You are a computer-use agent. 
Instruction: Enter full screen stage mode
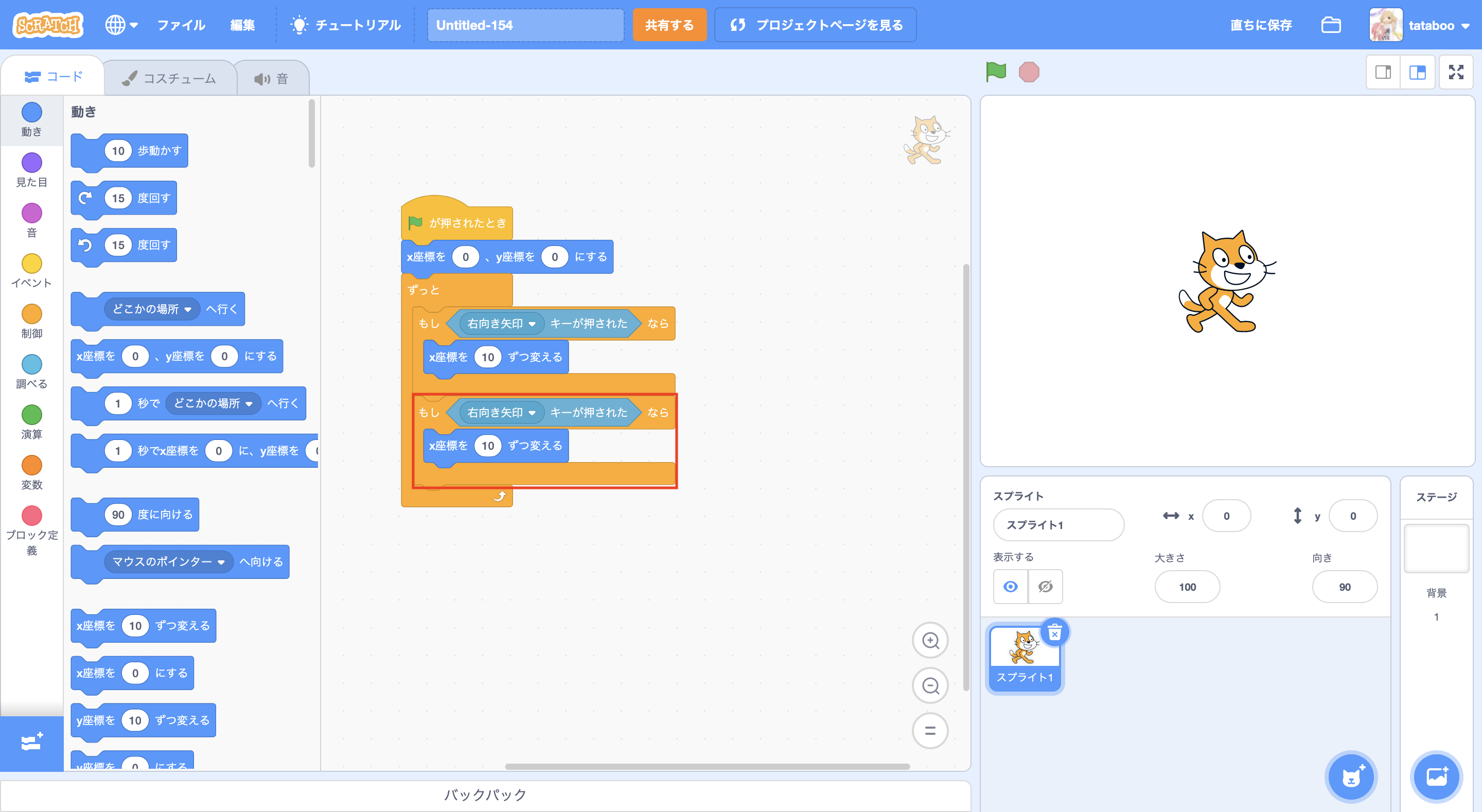pos(1456,72)
